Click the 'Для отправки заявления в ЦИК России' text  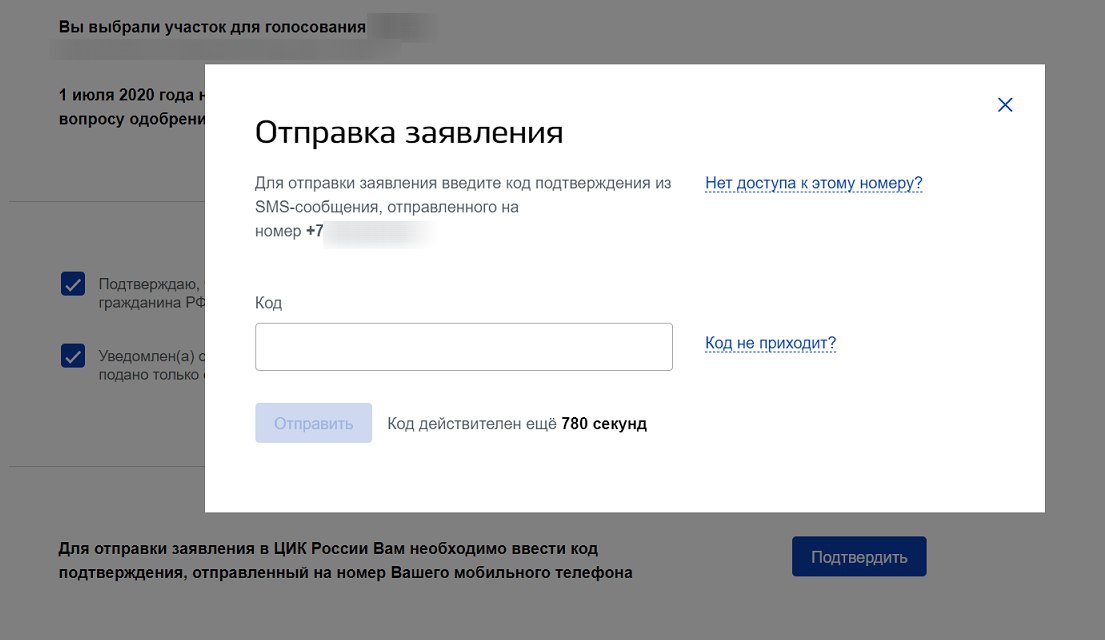click(216, 548)
